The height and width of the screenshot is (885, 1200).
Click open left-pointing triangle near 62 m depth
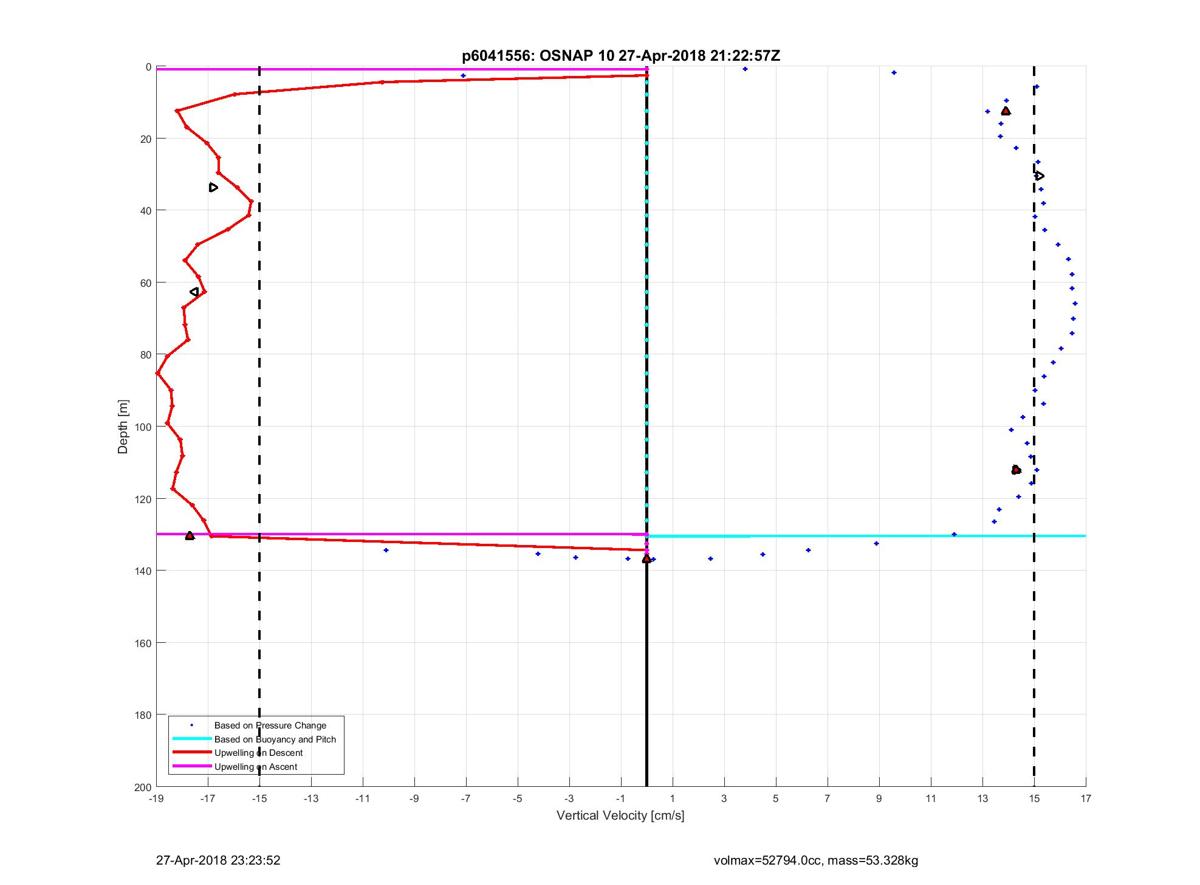coord(194,292)
